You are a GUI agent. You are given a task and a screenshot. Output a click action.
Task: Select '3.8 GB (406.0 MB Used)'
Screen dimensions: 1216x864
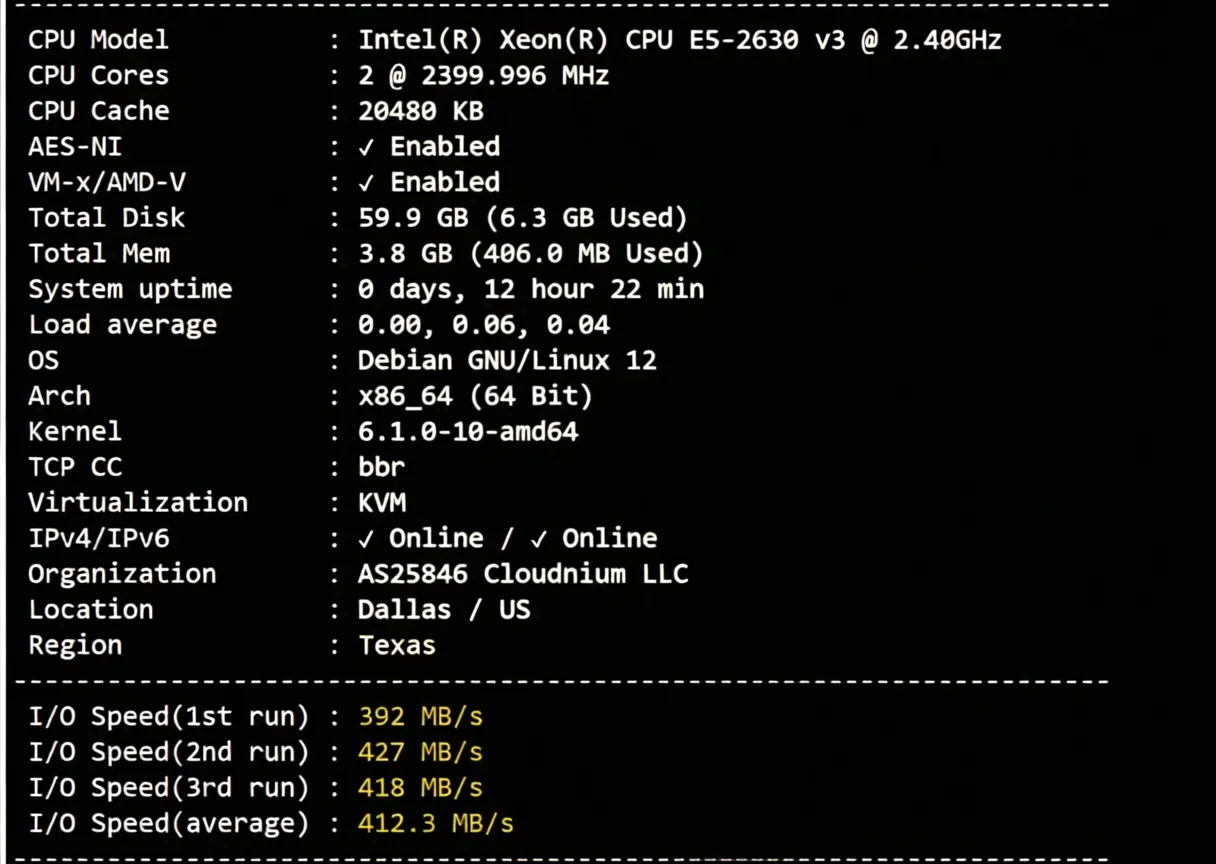coord(531,254)
